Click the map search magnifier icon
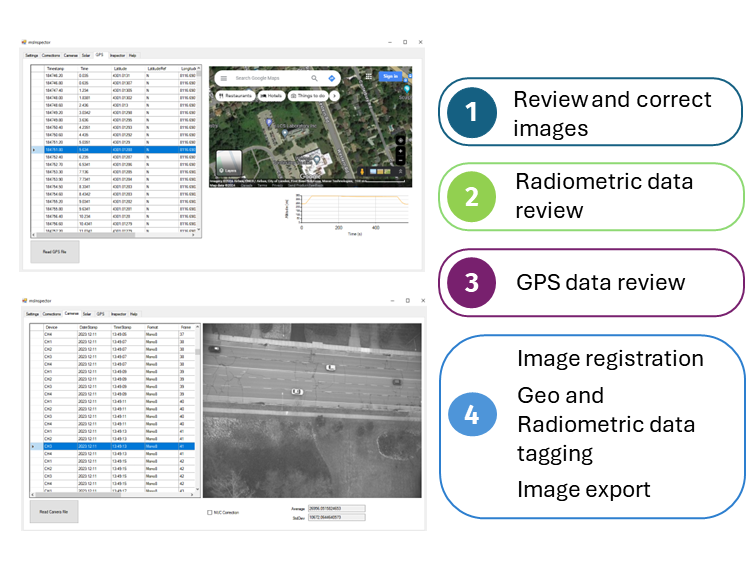Screen dimensions: 753x565 (x=315, y=78)
